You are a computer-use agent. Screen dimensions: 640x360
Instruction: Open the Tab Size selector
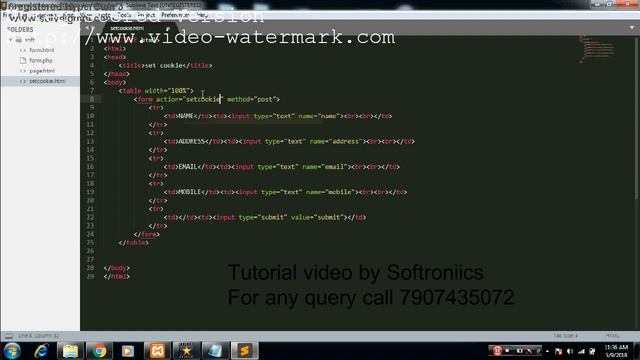pyautogui.click(x=566, y=336)
